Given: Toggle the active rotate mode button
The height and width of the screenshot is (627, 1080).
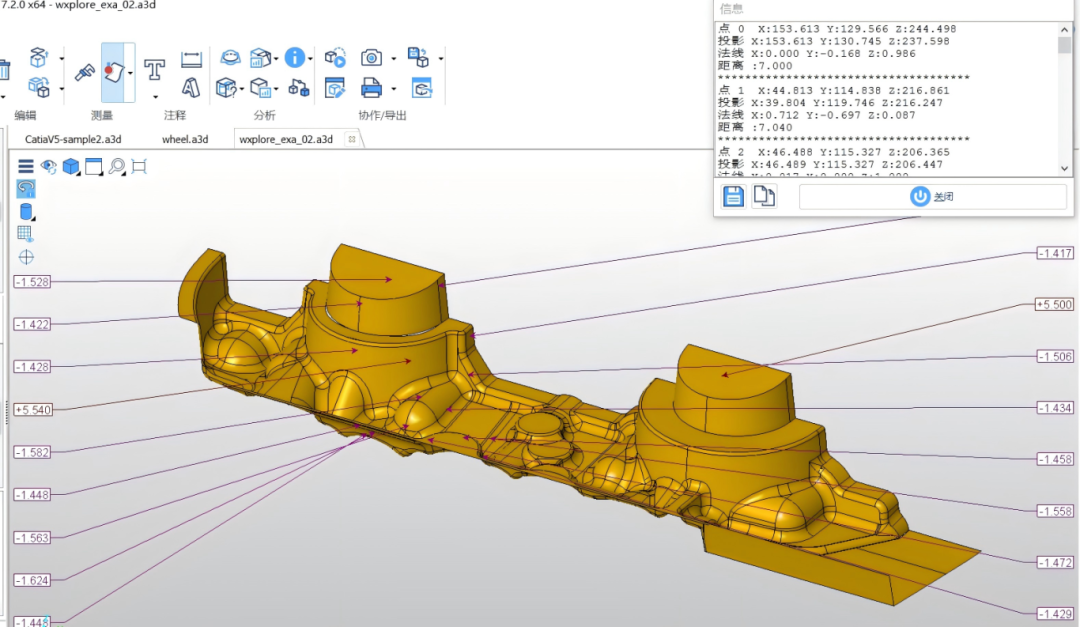Looking at the screenshot, I should 26,188.
